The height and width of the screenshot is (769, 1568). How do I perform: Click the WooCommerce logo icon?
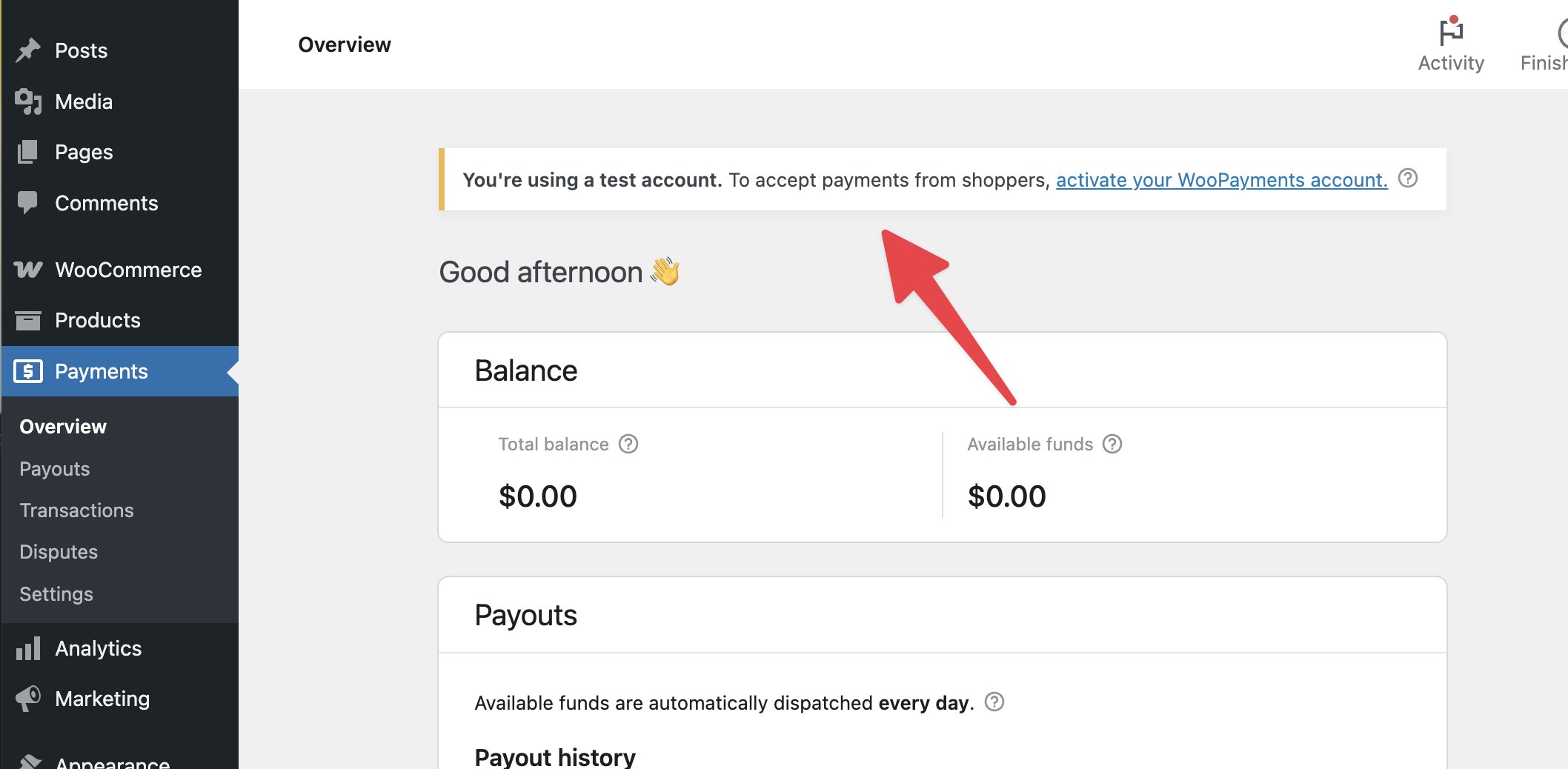coord(28,270)
